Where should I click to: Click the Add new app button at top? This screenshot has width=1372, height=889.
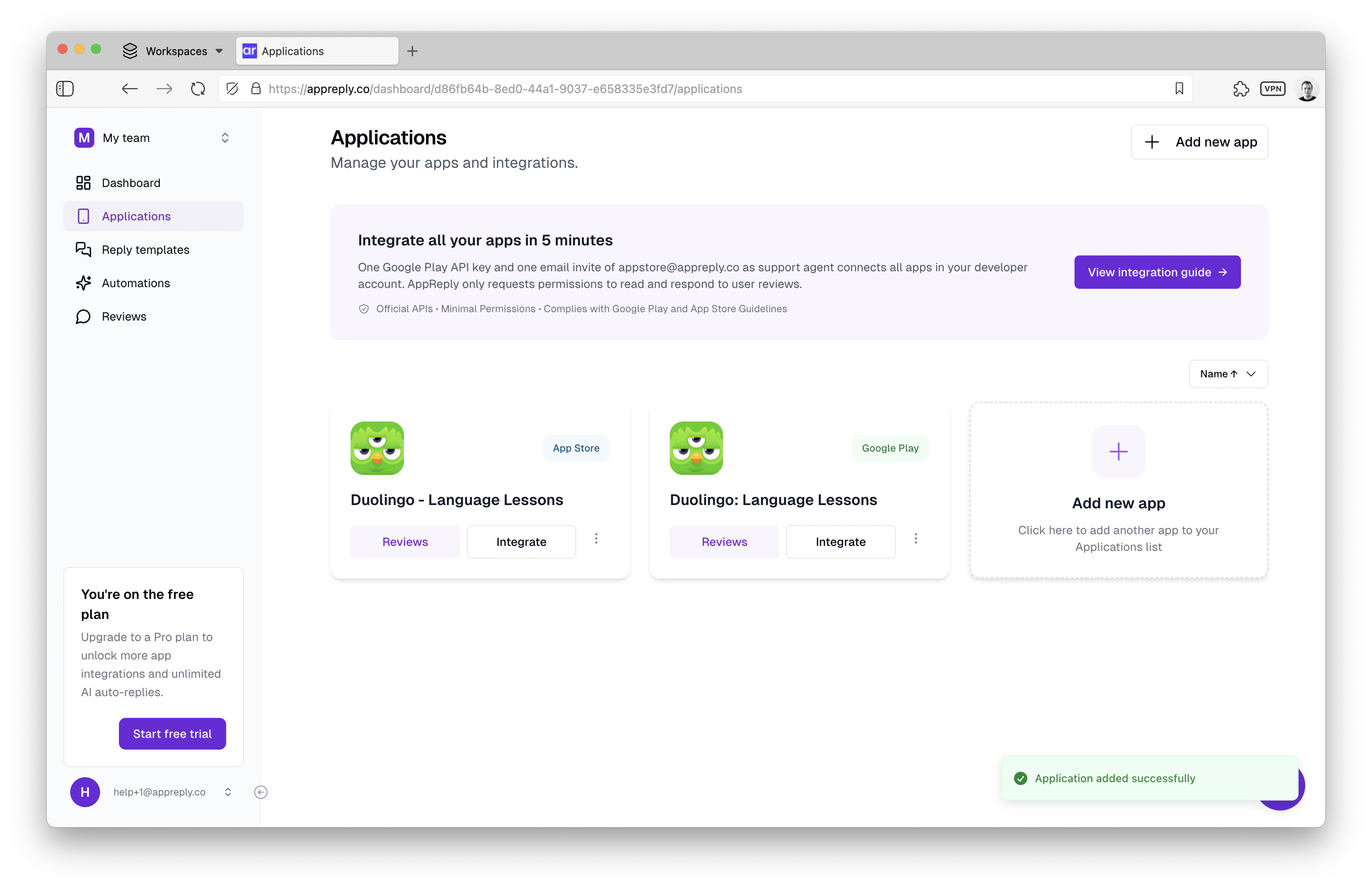click(x=1200, y=142)
